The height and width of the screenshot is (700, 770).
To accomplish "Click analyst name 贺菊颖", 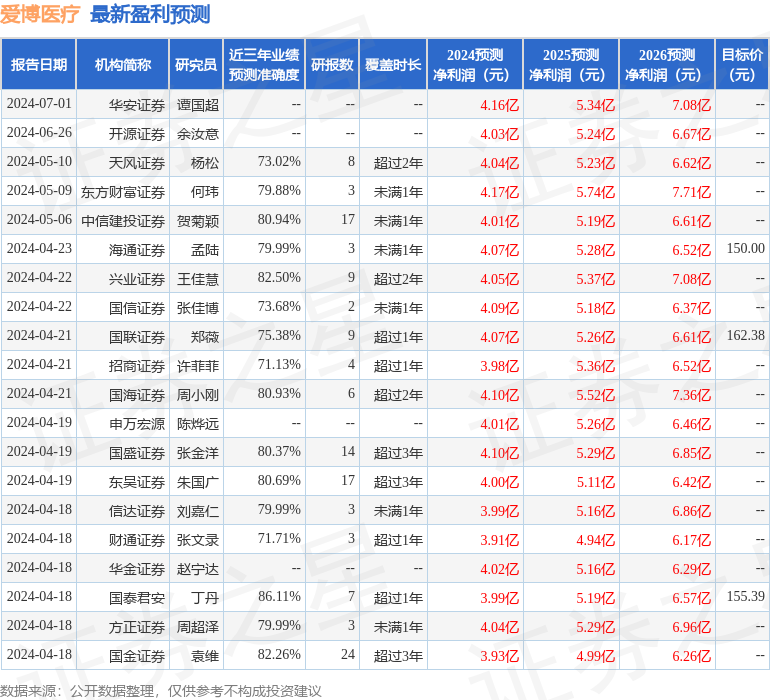I will pyautogui.click(x=198, y=221).
